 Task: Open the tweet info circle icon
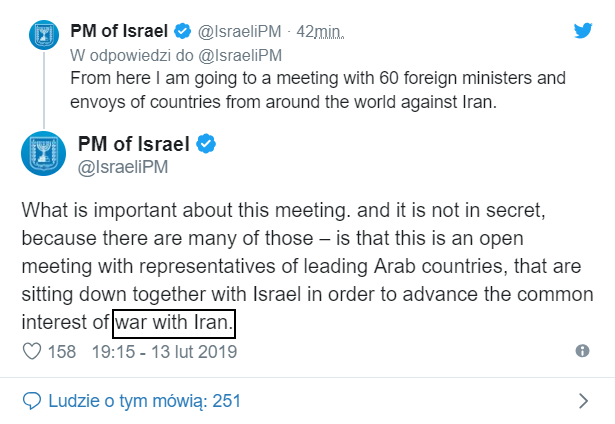[x=582, y=351]
